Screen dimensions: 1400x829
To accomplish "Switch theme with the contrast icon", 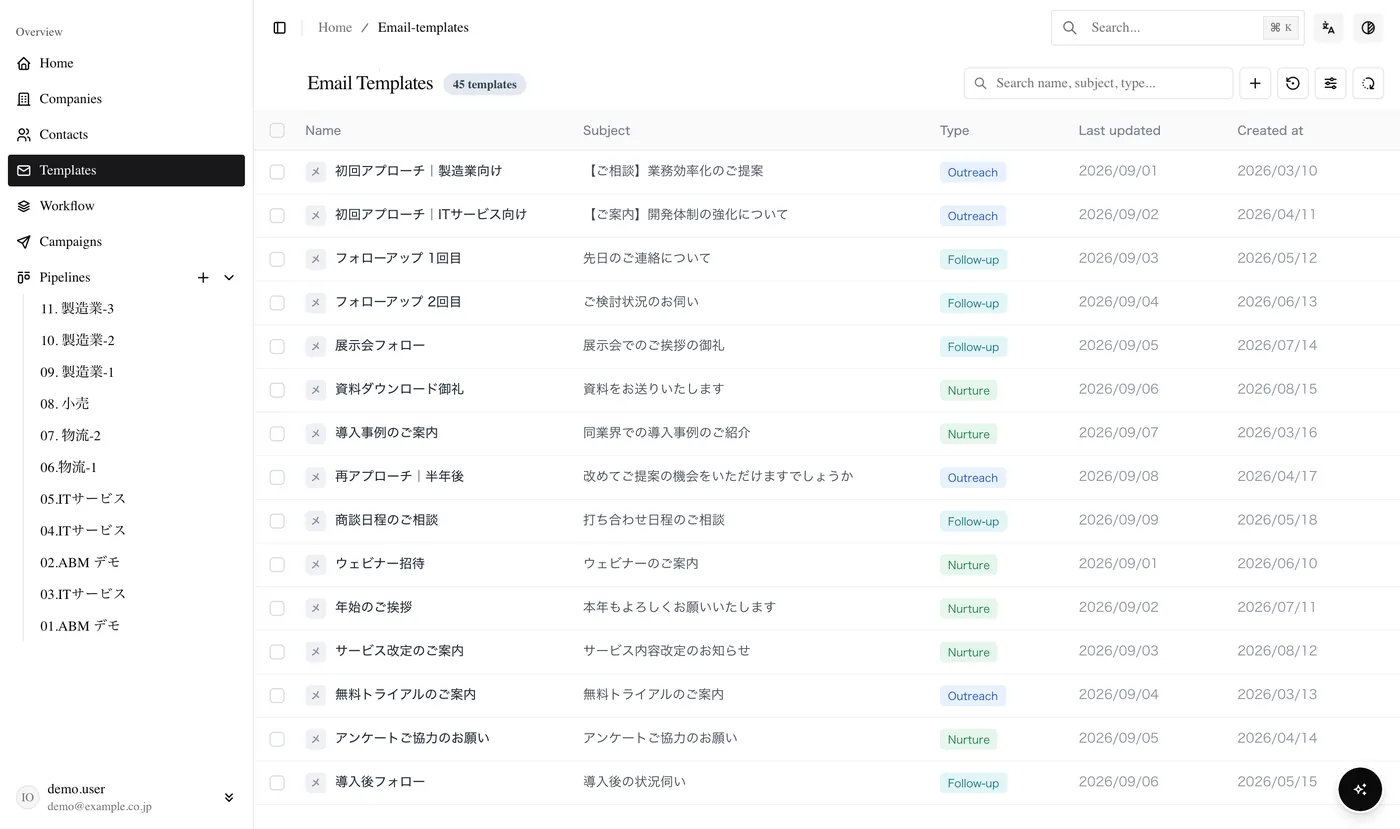I will tap(1368, 28).
